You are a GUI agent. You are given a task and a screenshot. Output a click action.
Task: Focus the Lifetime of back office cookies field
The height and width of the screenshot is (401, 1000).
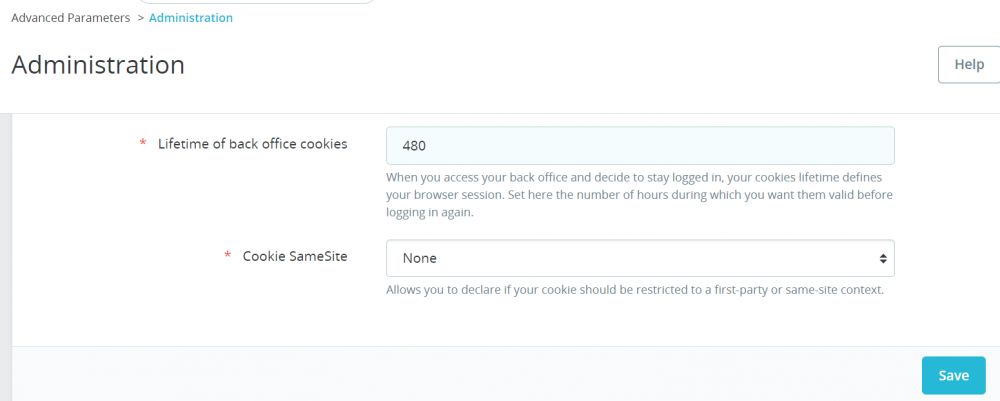[640, 146]
